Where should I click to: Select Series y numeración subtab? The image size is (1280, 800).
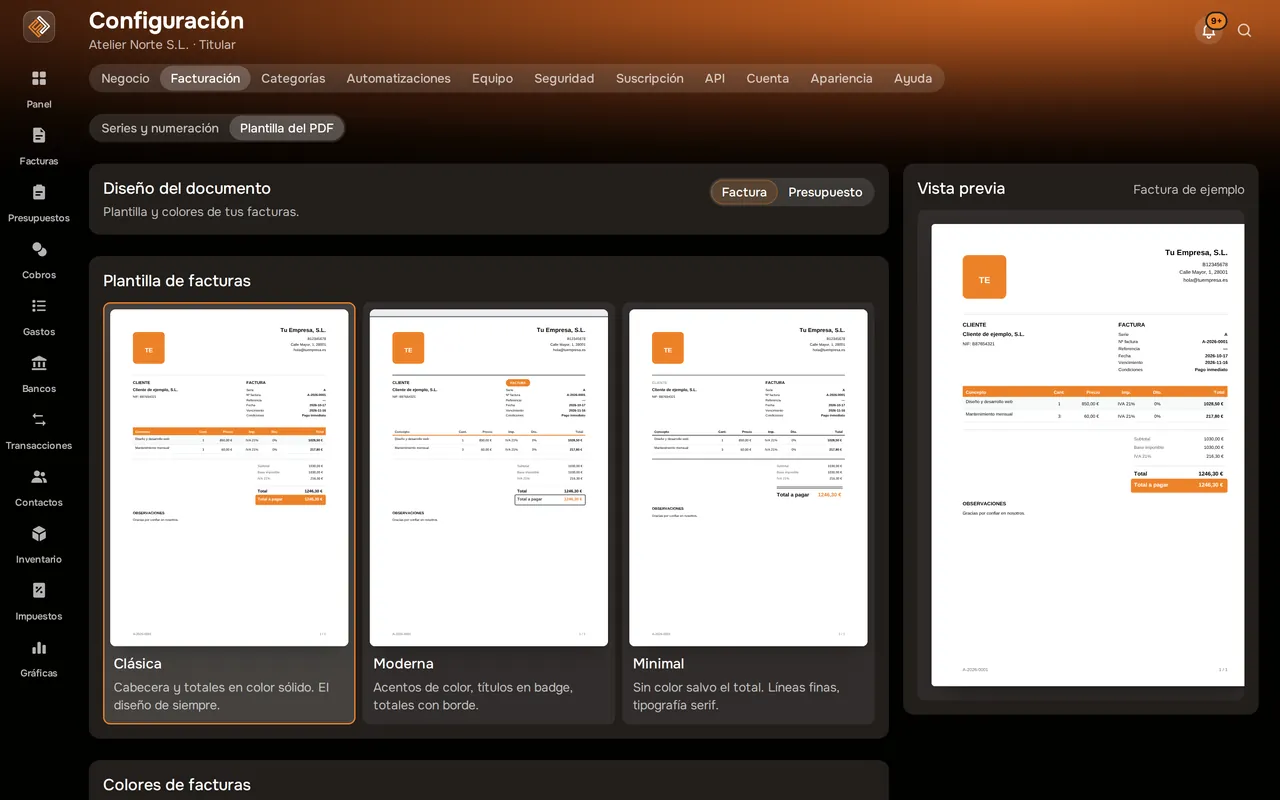click(160, 128)
